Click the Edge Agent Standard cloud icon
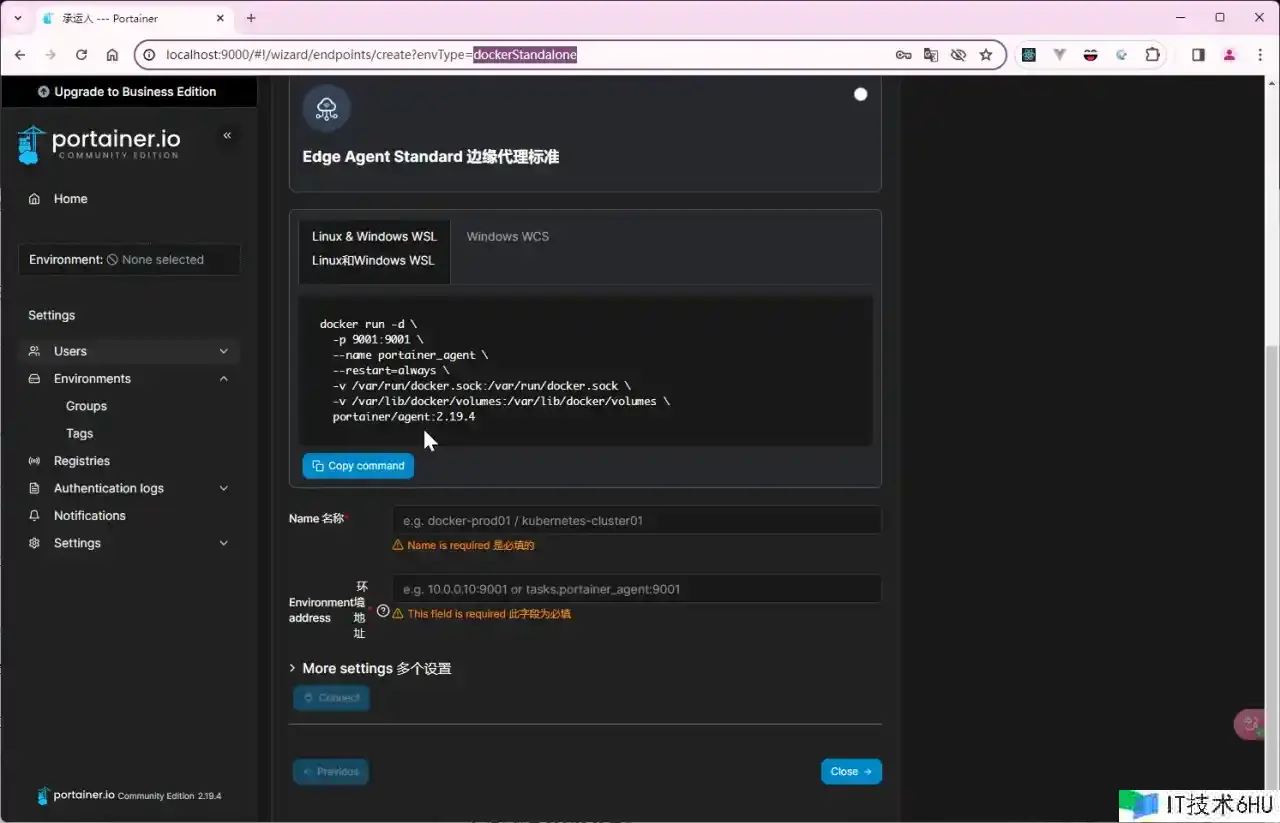This screenshot has height=823, width=1280. coord(326,108)
